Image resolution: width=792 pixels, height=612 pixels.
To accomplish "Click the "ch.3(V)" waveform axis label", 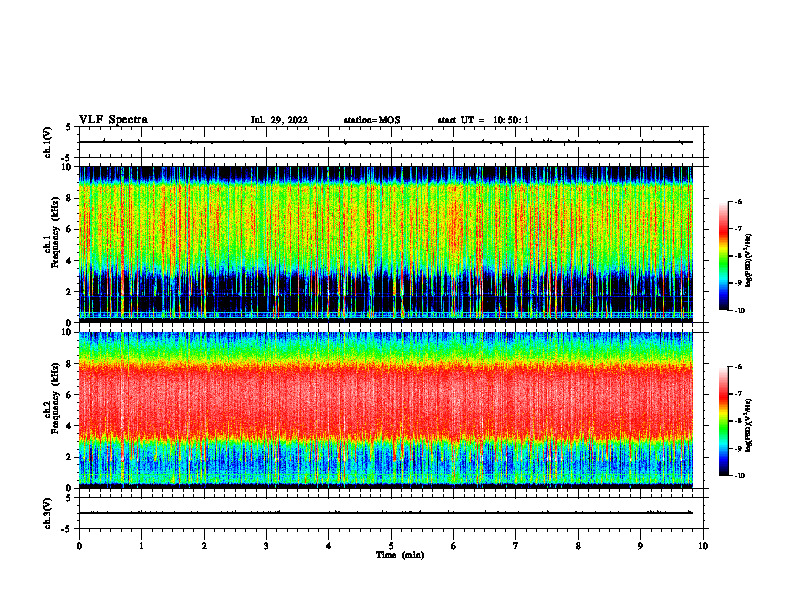I will point(48,513).
